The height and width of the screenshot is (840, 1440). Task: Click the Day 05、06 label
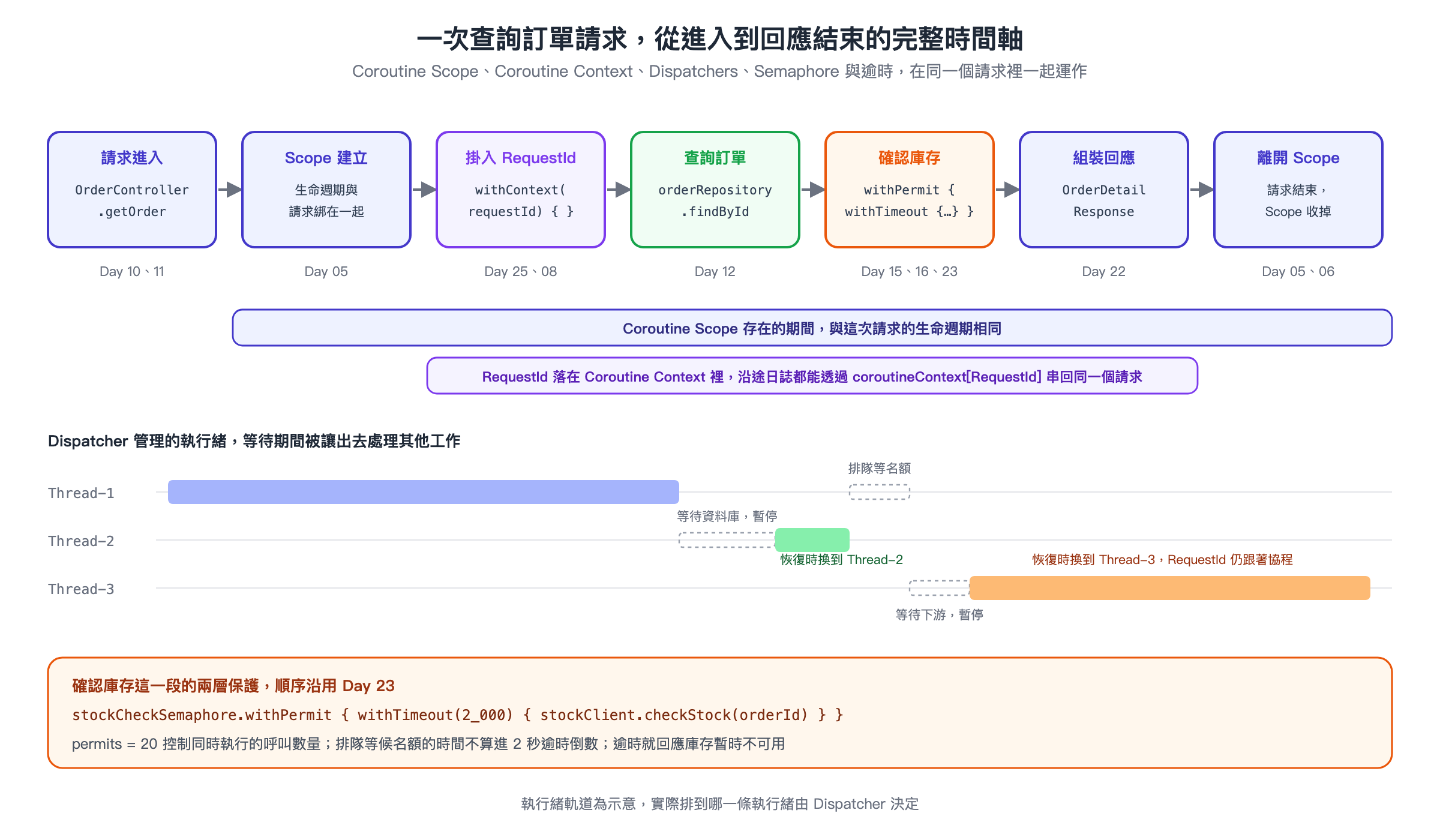1298,271
